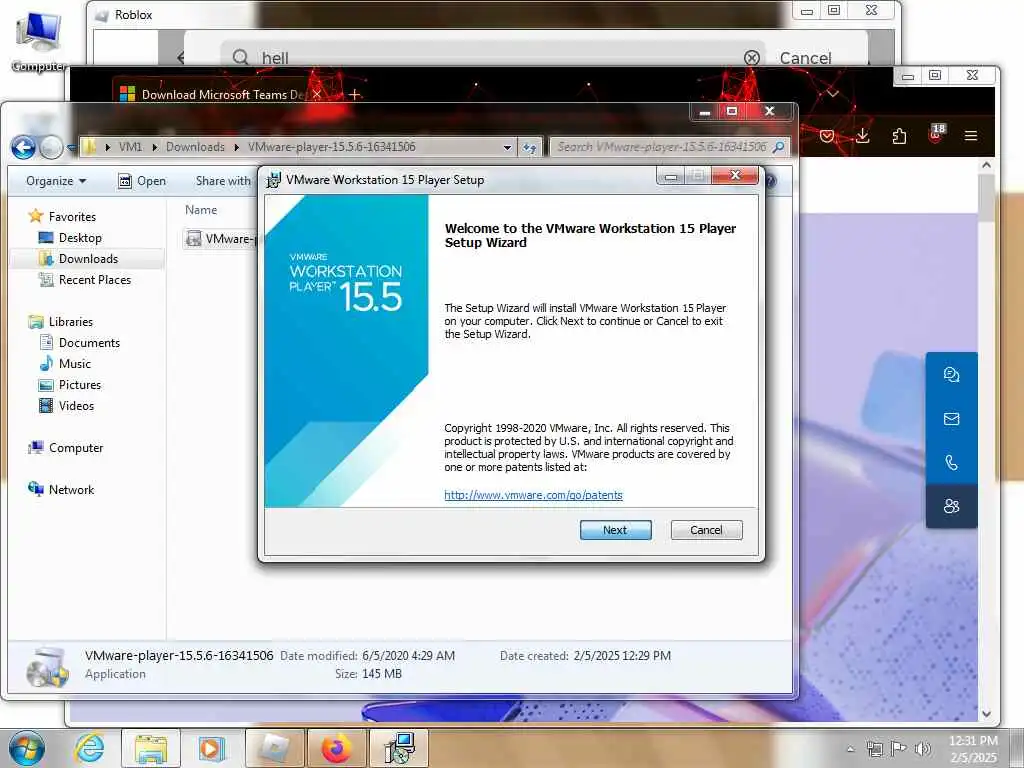Open the vmware.com patents link
The width and height of the screenshot is (1024, 768).
[533, 495]
